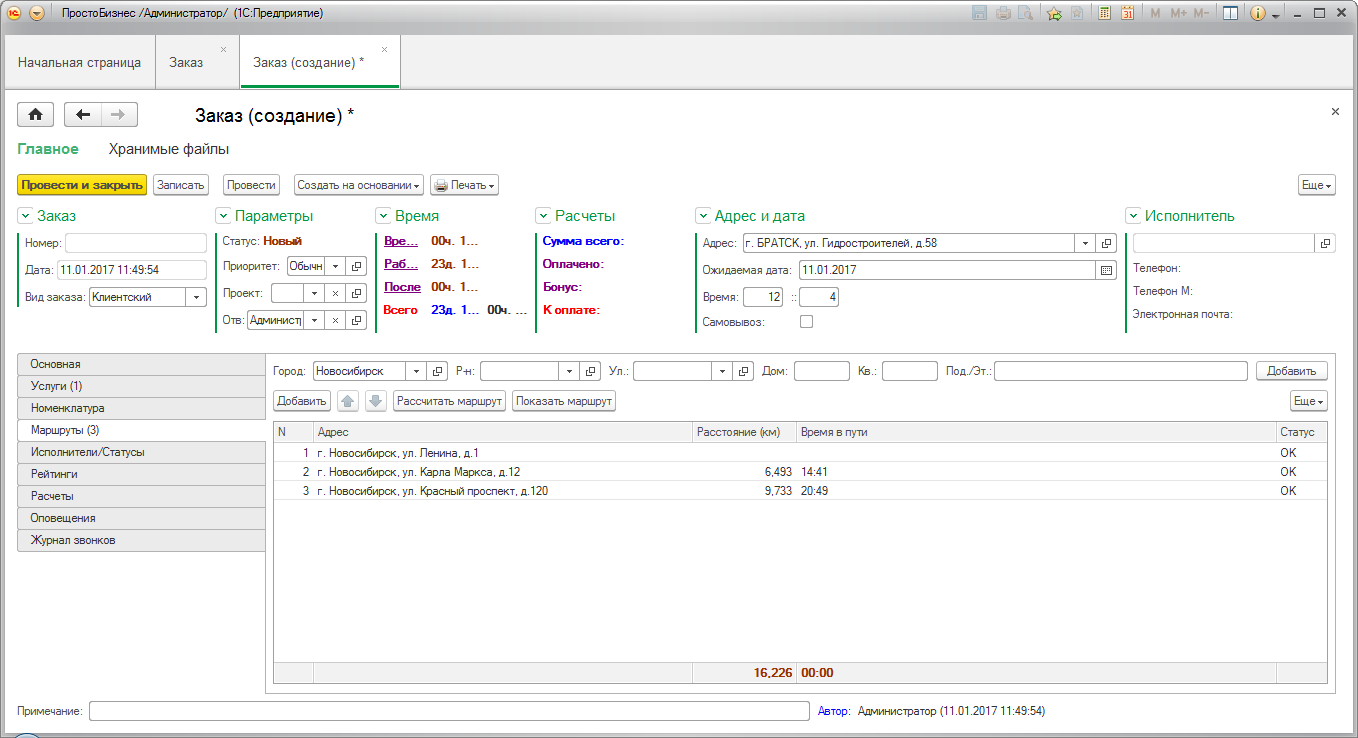1358x738 pixels.
Task: Collapse the Адрес и дата section
Action: [x=702, y=216]
